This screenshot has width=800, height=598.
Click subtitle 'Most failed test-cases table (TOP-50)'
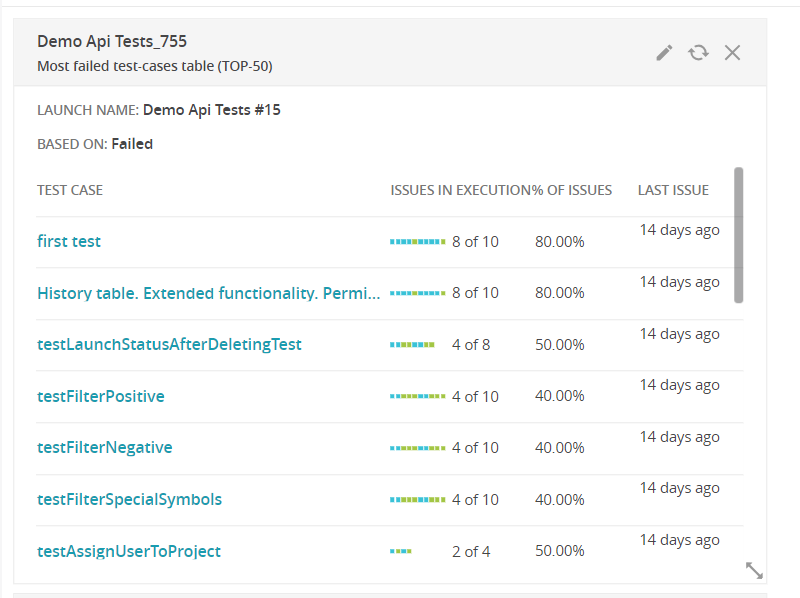point(155,66)
